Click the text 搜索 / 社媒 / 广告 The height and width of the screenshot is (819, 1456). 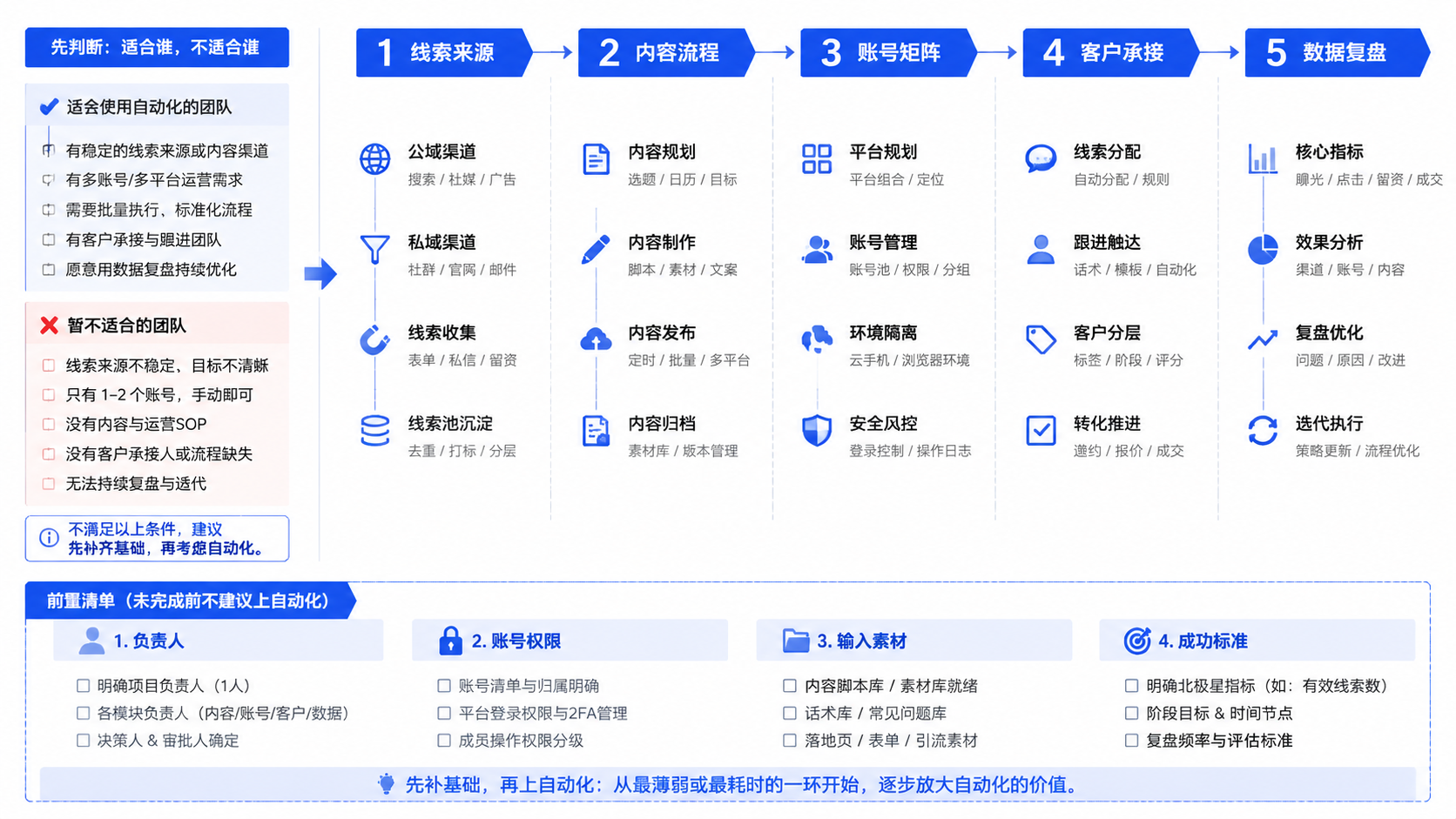(x=462, y=179)
